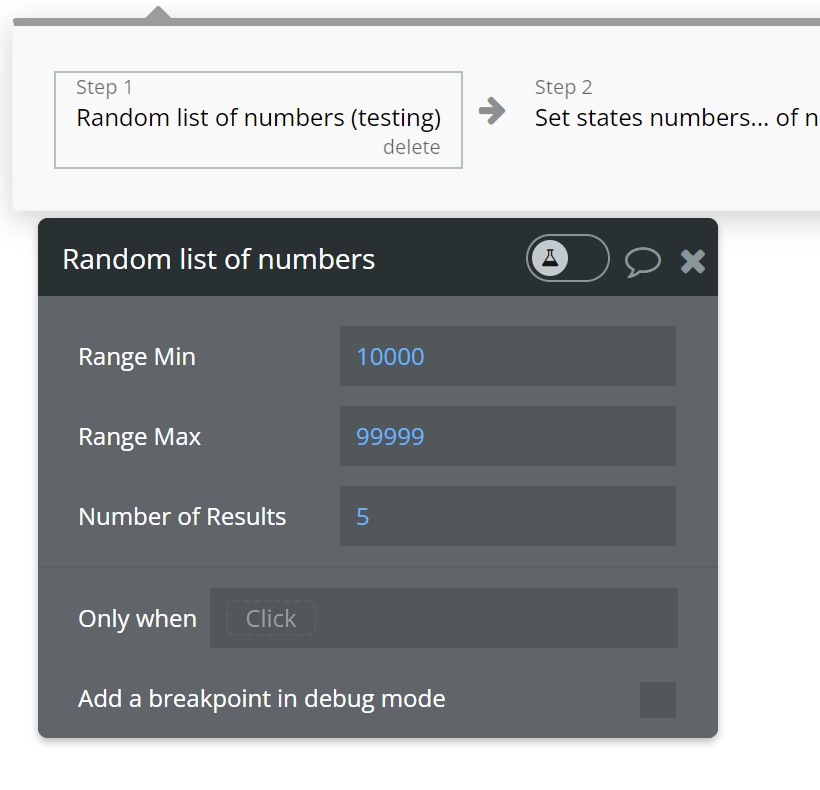Select the 99999 value text
The height and width of the screenshot is (790, 820).
point(390,437)
